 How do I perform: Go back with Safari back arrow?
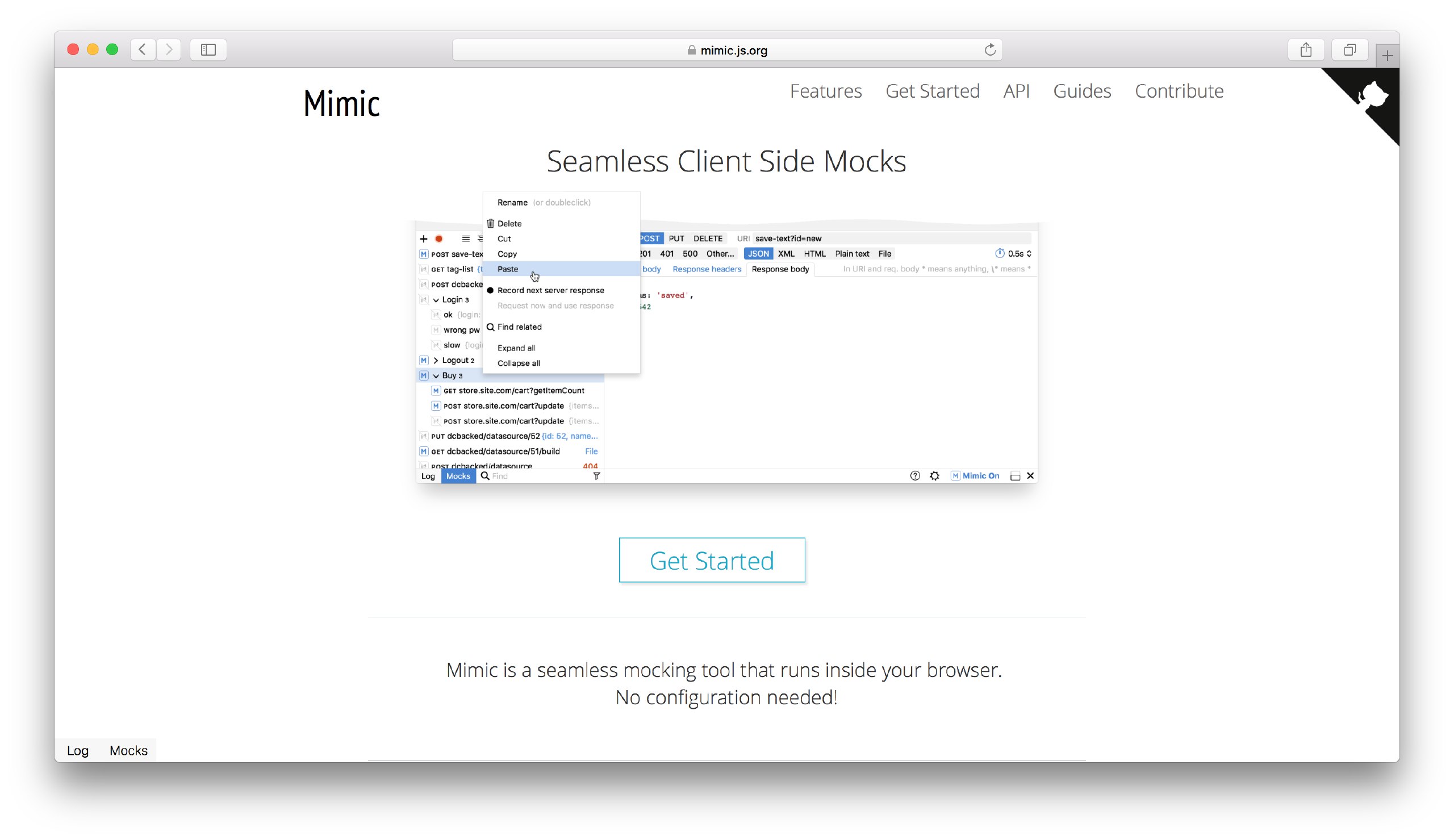(x=143, y=49)
